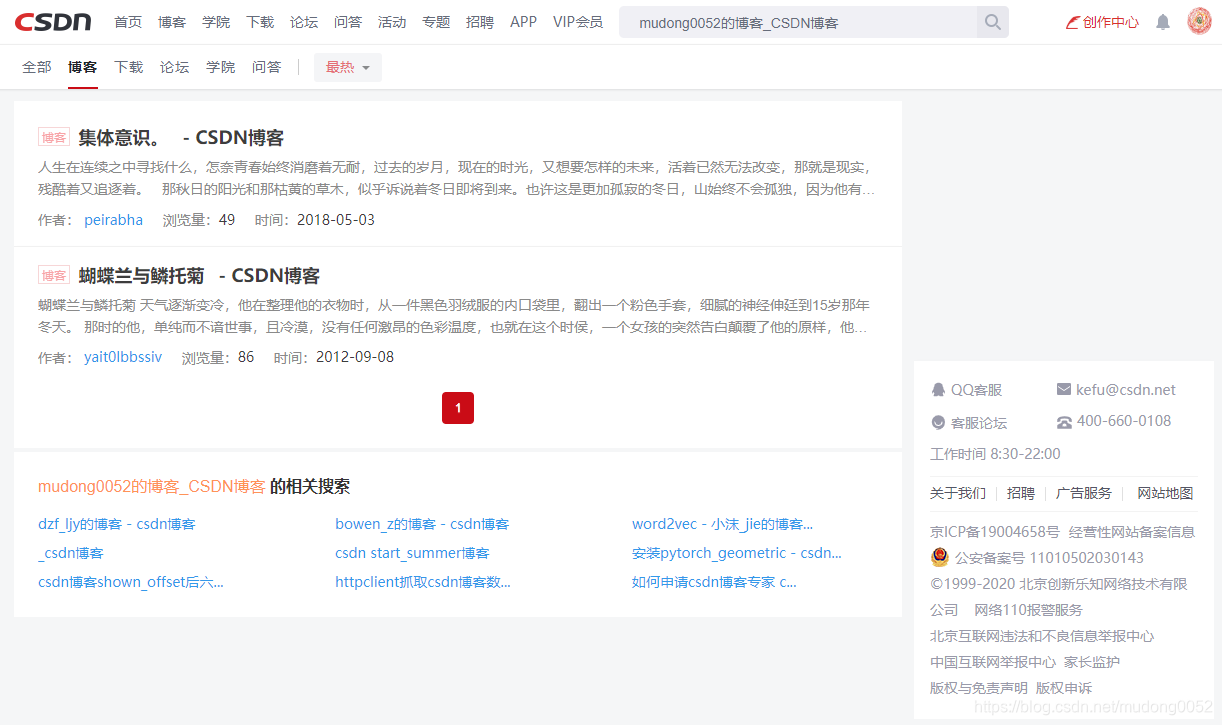Open the 版权申诉 link
Screen dimensions: 1222x725
click(1064, 688)
